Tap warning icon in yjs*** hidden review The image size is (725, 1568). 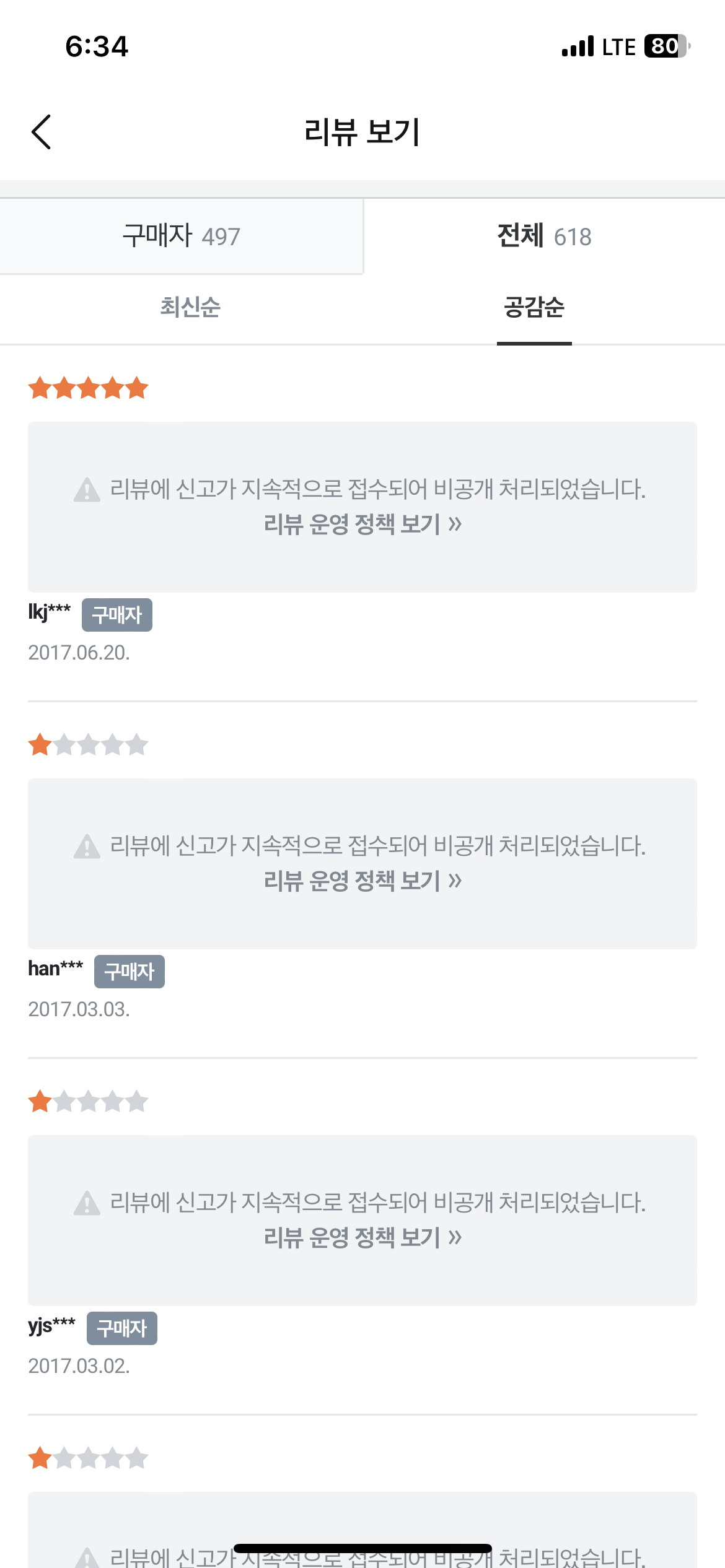87,1203
